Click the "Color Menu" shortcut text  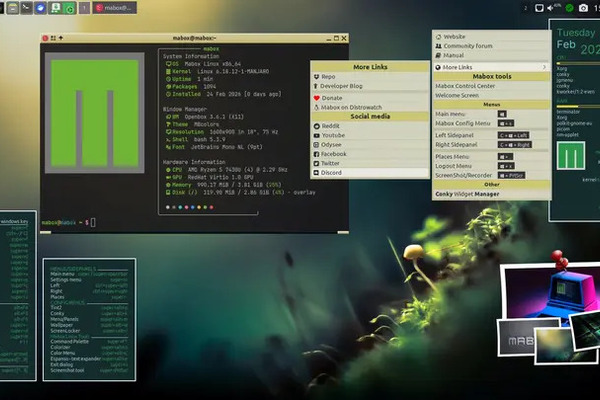[x=62, y=353]
